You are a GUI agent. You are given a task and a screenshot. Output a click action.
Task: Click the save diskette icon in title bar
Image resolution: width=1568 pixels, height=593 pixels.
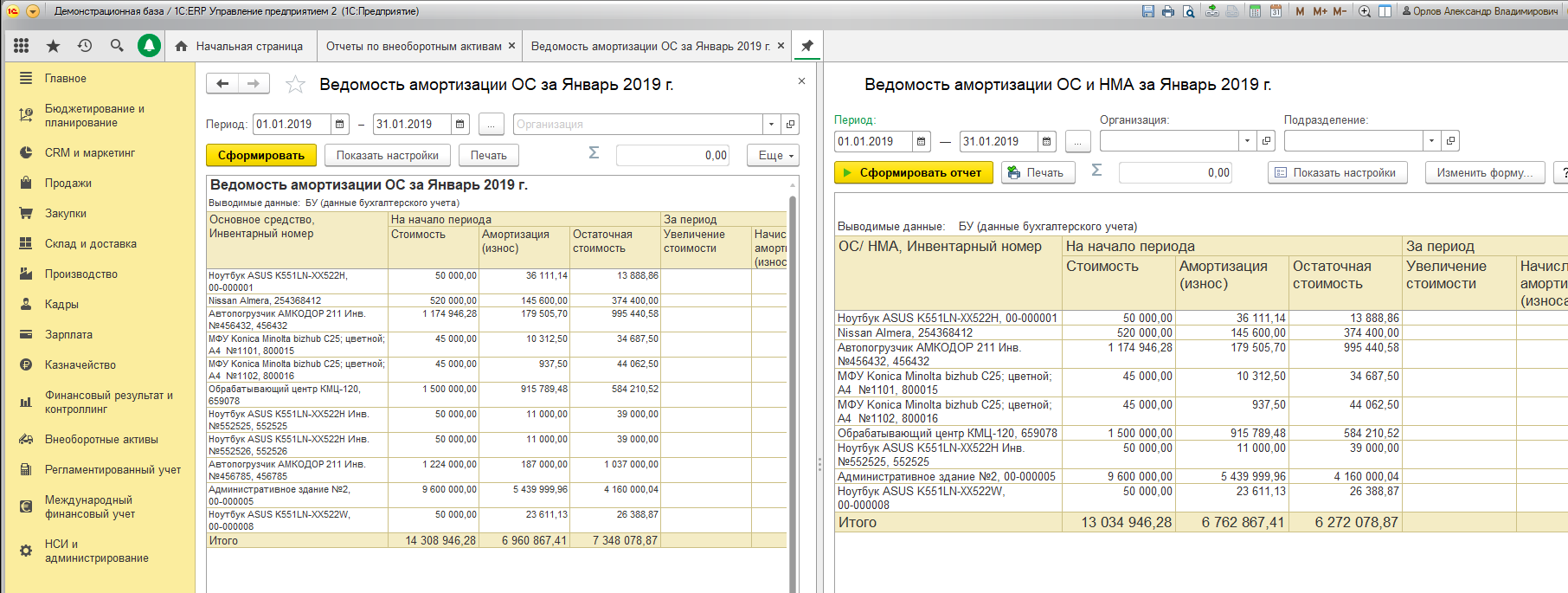(1148, 11)
